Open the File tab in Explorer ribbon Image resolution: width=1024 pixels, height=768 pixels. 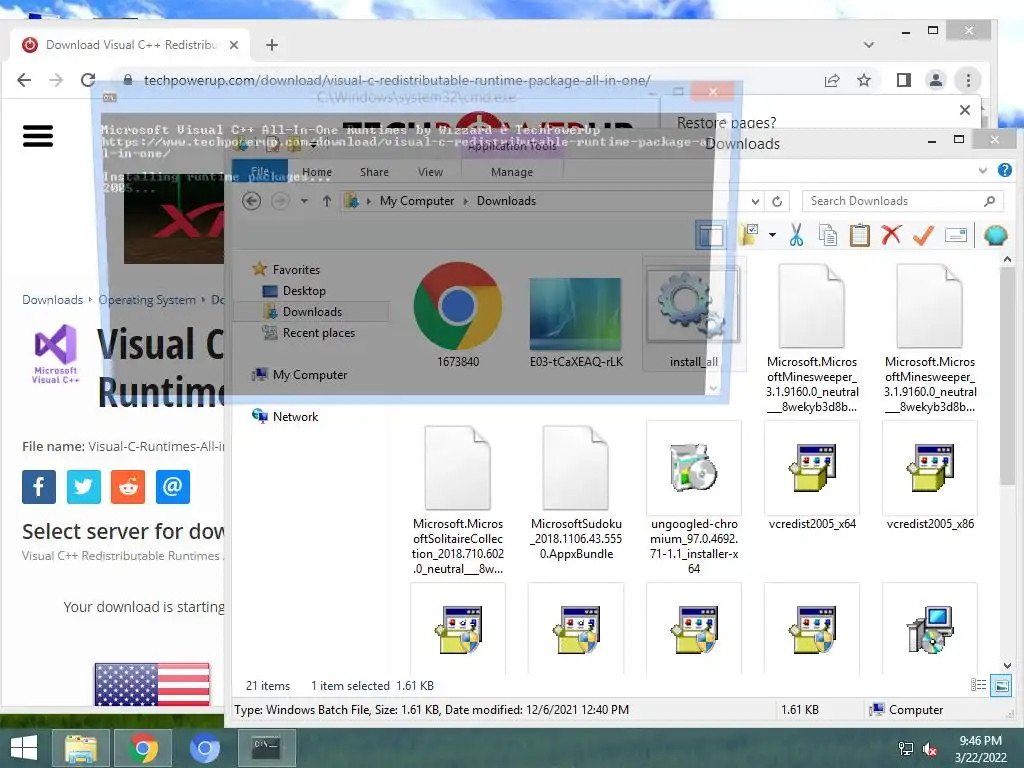coord(260,171)
